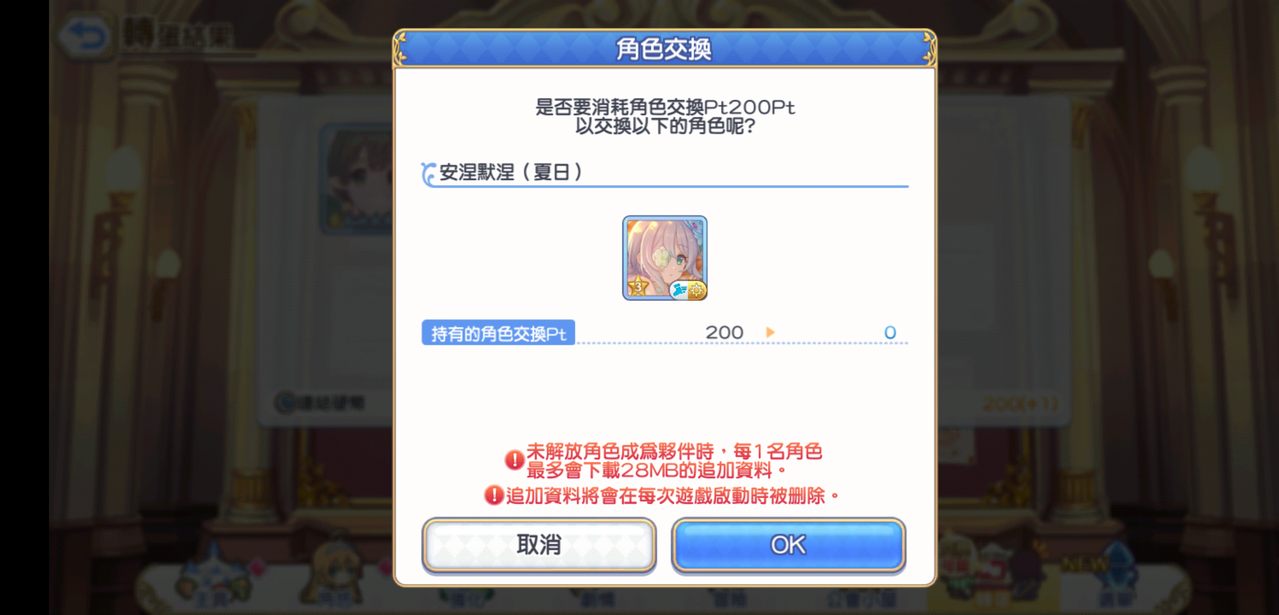Click the 是否要消耗角色交換Pt200Pt confirmation text
1279x615 pixels.
665,107
